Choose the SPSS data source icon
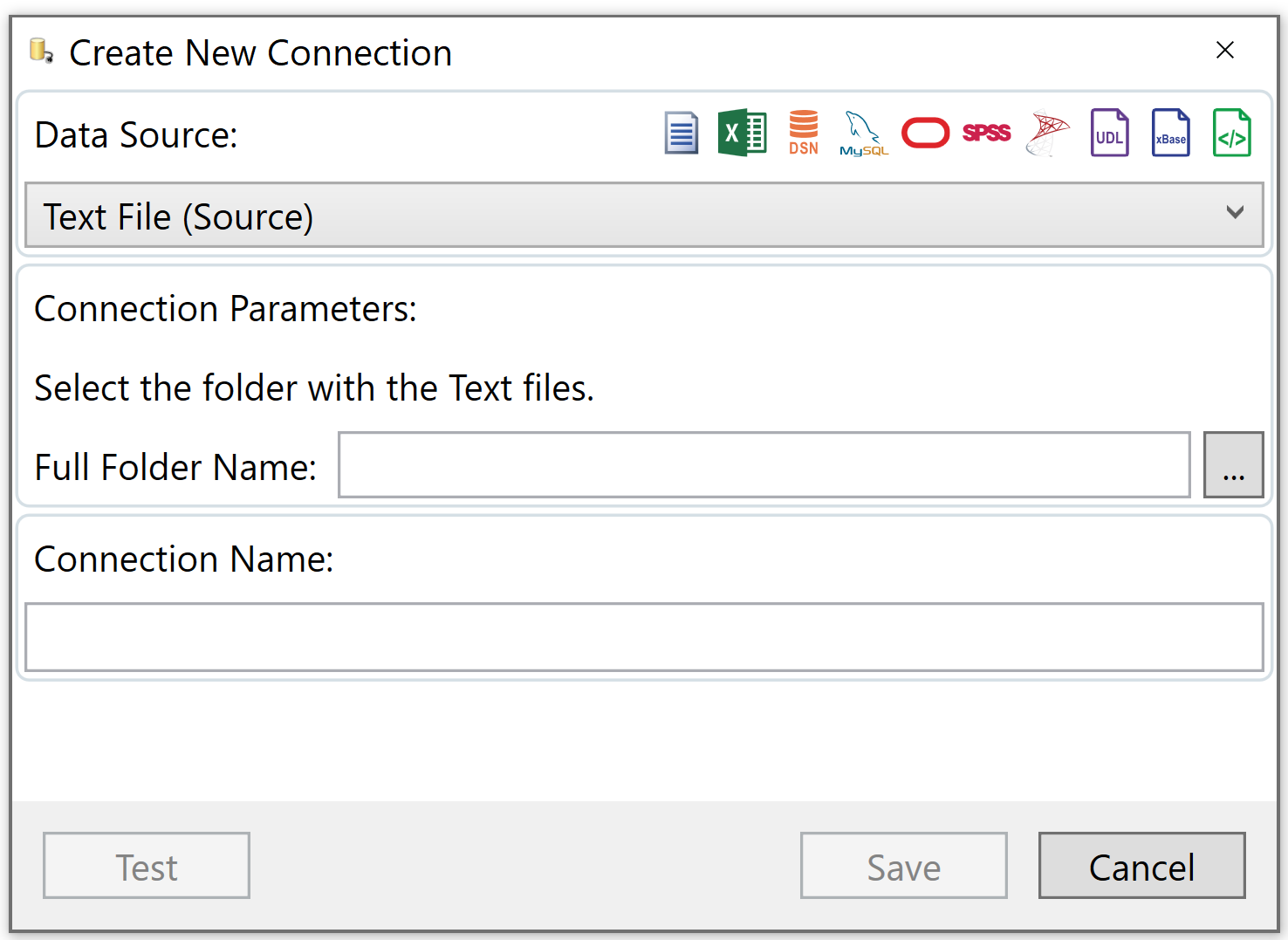The height and width of the screenshot is (940, 1288). pos(986,133)
